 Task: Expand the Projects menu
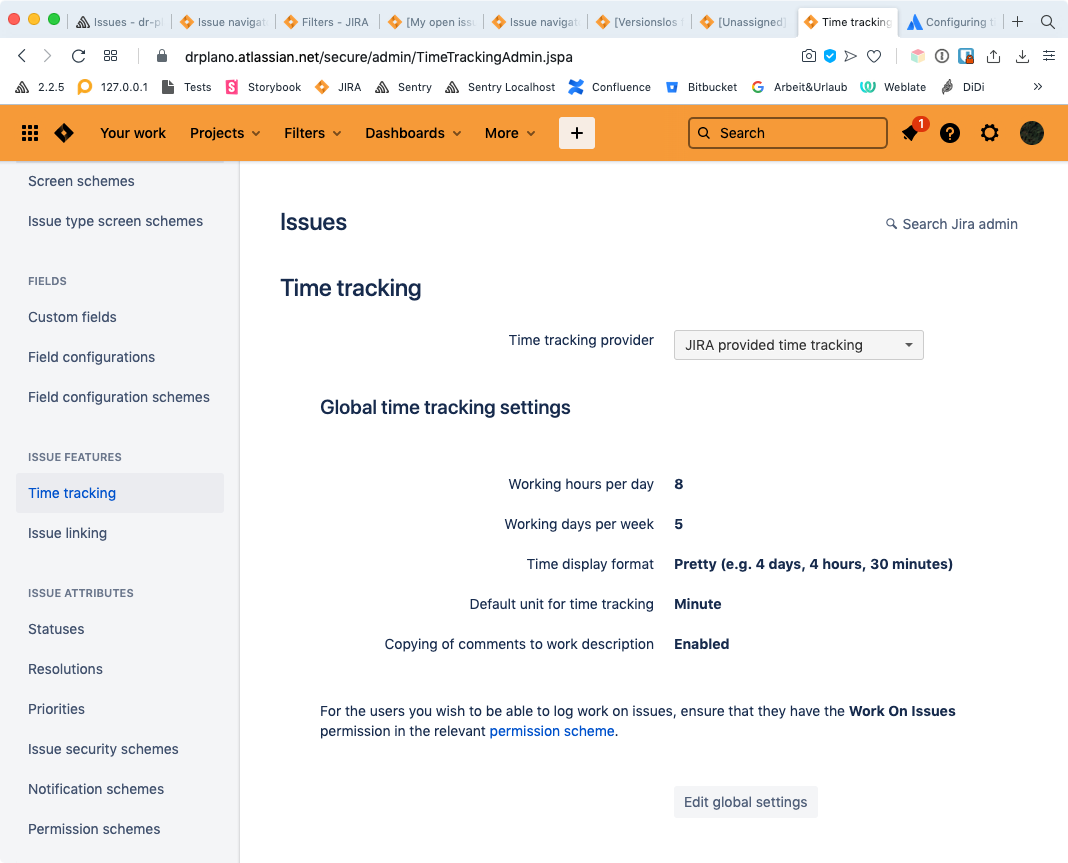(225, 133)
